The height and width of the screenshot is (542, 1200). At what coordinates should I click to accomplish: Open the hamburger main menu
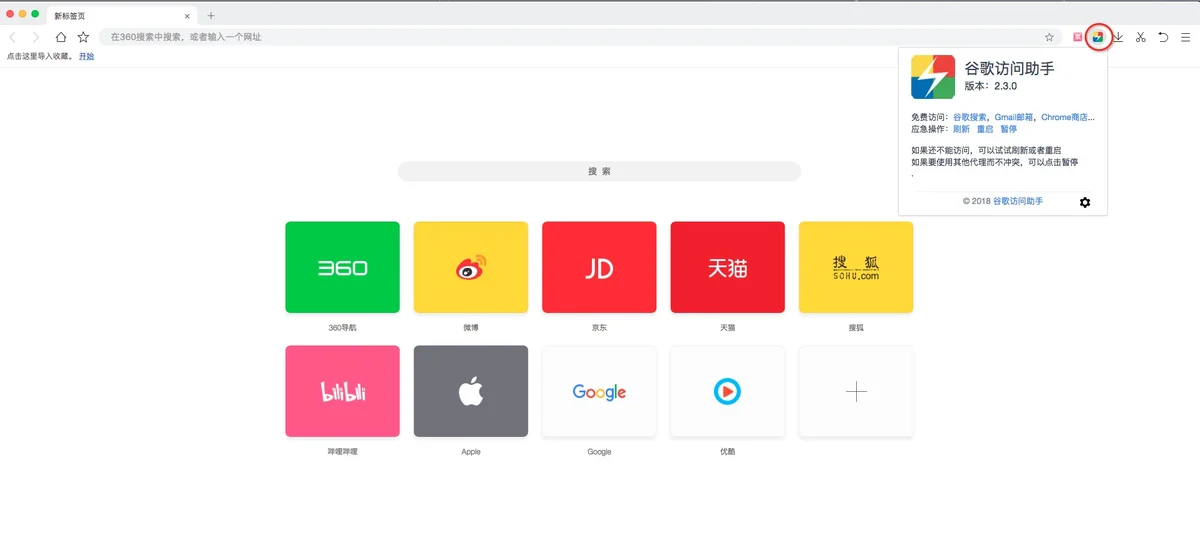[1185, 37]
